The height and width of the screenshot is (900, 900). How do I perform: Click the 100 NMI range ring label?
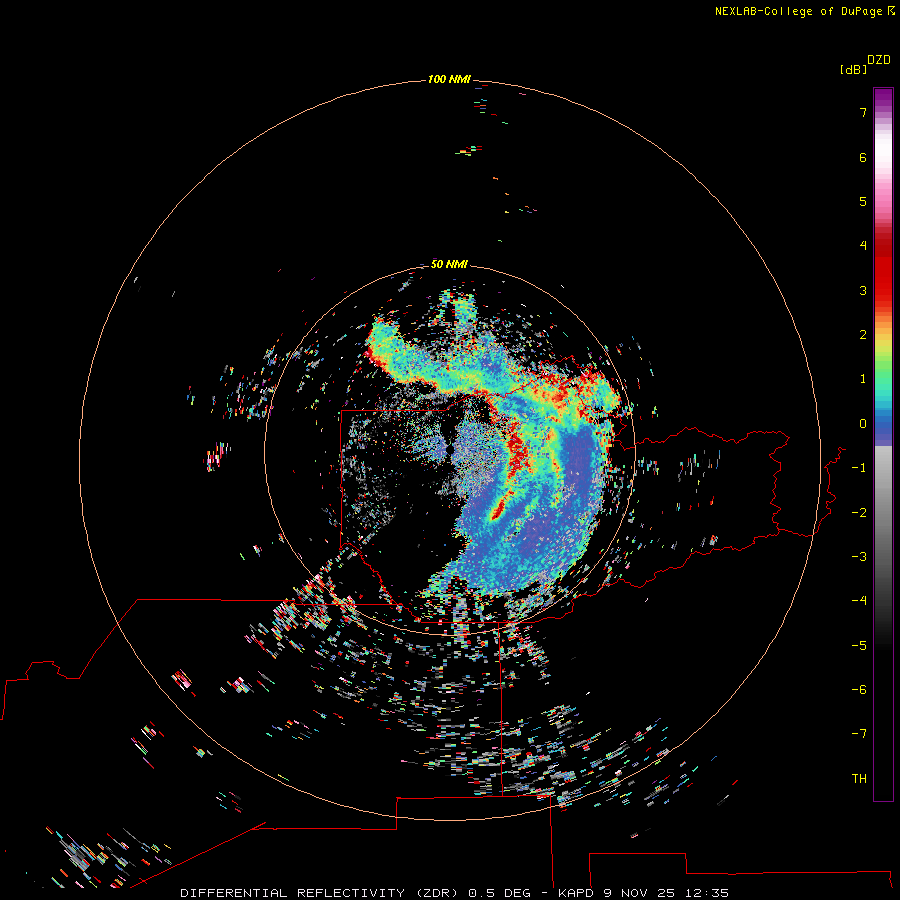pyautogui.click(x=449, y=79)
